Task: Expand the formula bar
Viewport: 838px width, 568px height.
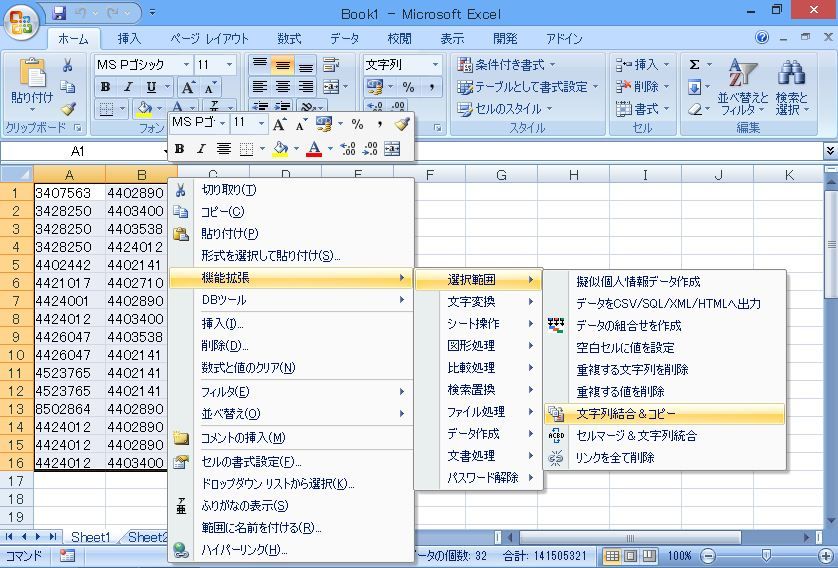Action: click(x=830, y=151)
